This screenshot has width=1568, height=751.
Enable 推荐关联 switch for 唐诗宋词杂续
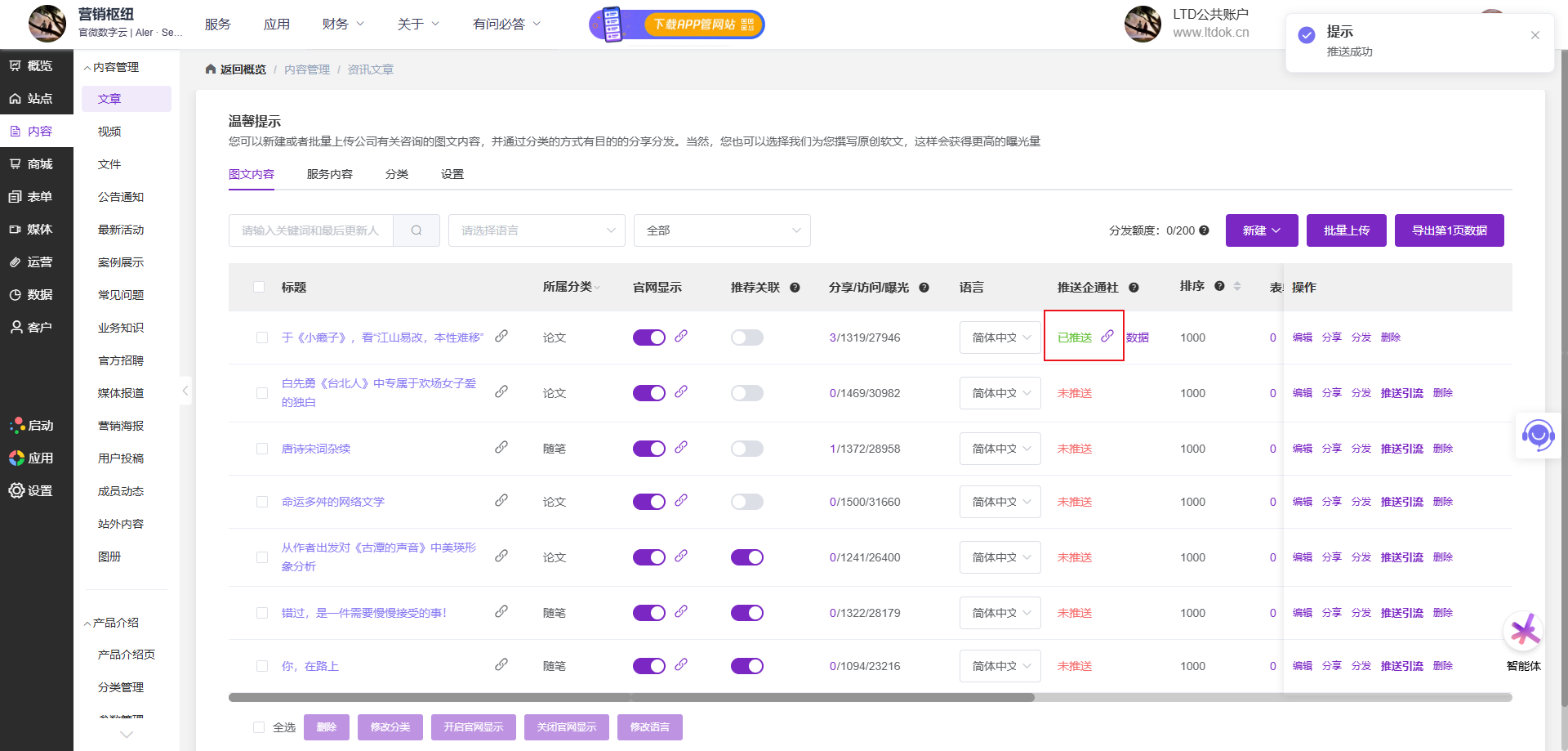coord(747,449)
